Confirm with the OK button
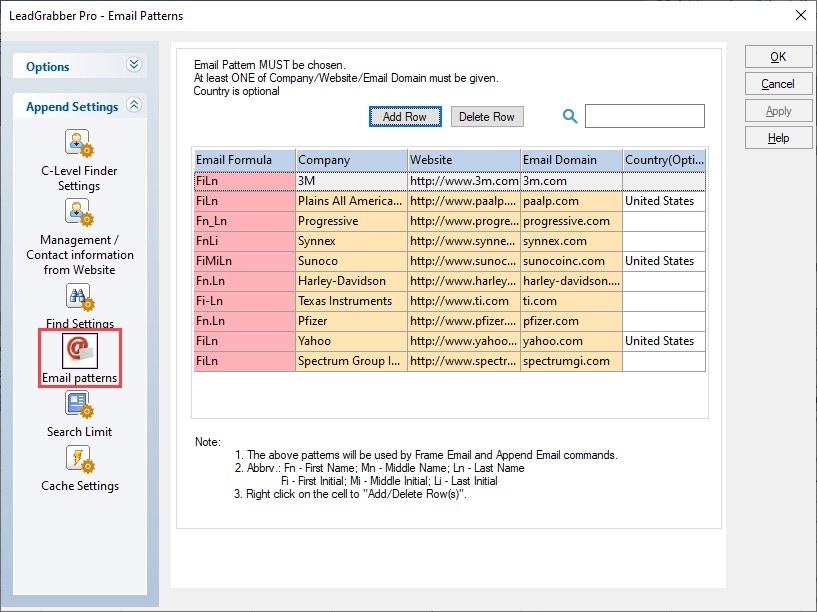 [778, 57]
